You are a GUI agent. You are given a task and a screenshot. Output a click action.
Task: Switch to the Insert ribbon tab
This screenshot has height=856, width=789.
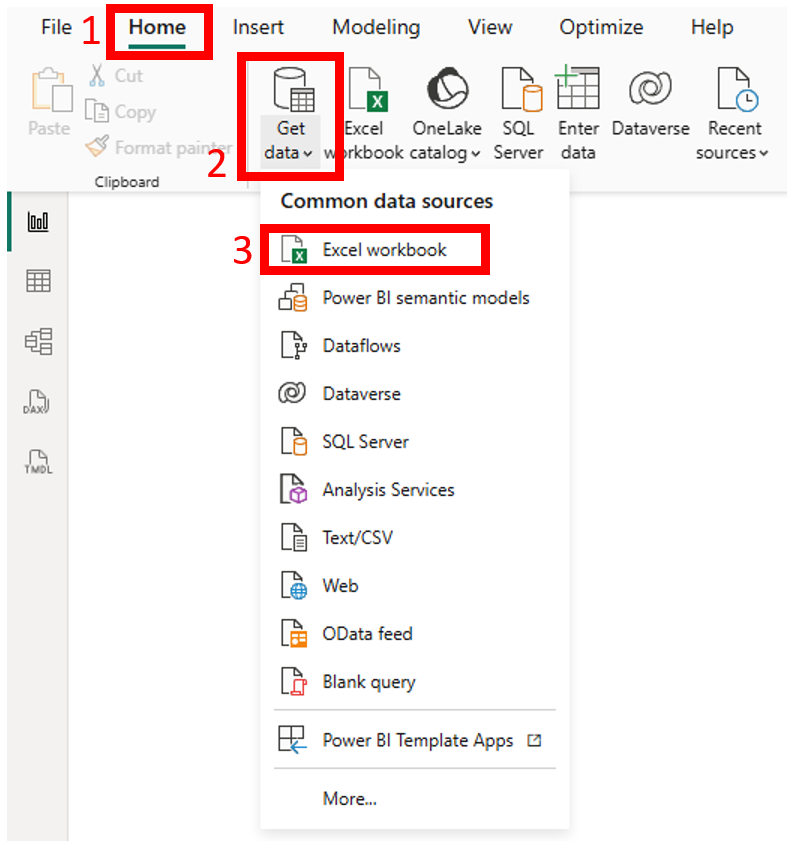258,27
